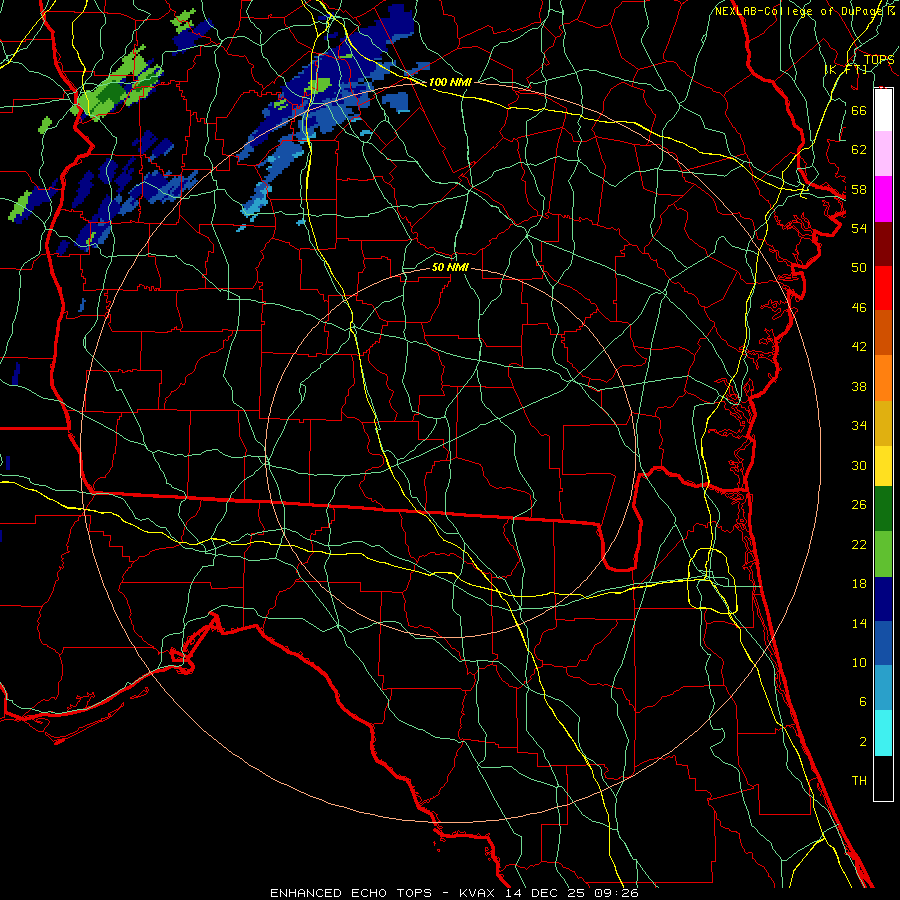900x900 pixels.
Task: Click the "14" legend value
Action: (x=859, y=623)
